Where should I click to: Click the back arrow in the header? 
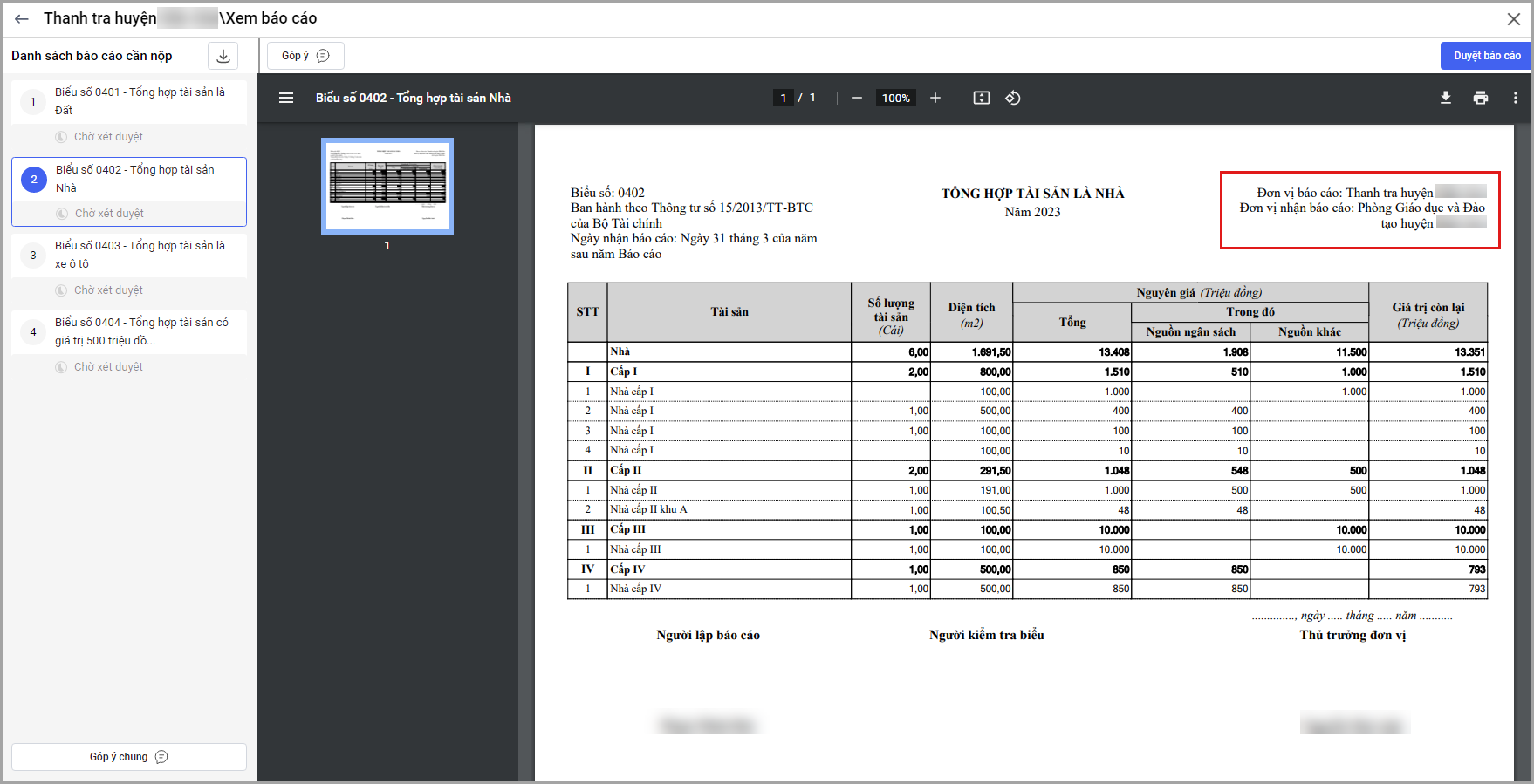(x=22, y=18)
